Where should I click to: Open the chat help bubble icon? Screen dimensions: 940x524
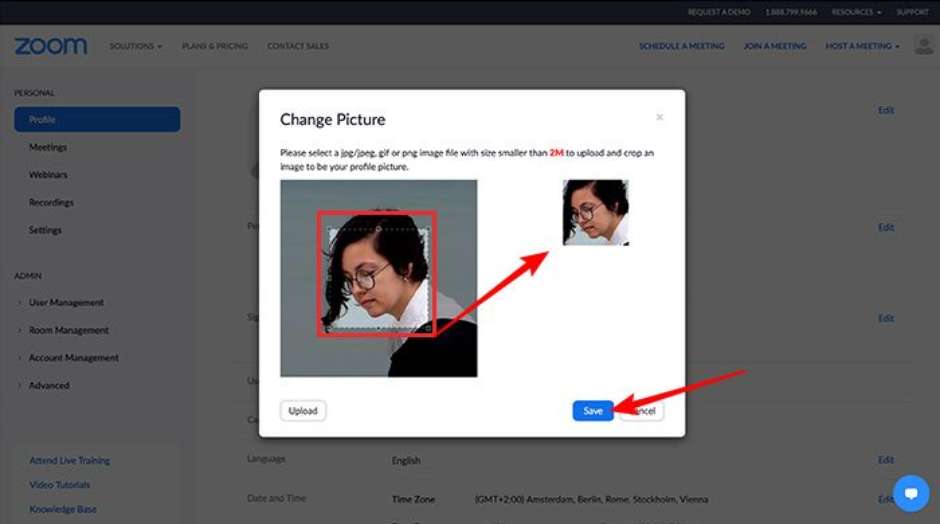coord(910,493)
